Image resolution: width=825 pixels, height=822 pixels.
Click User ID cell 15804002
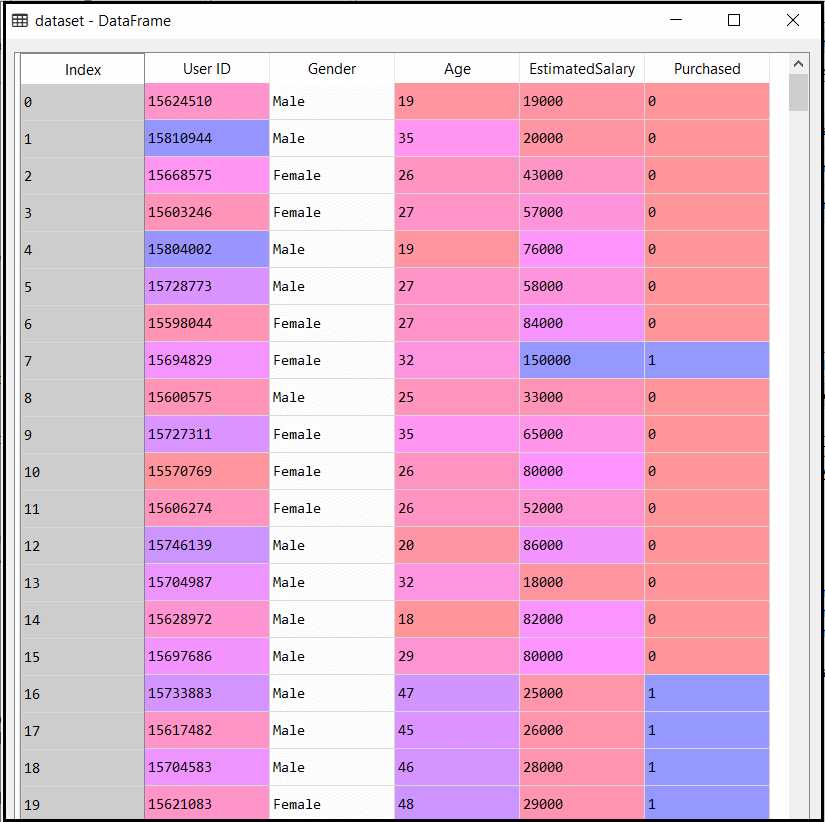207,249
